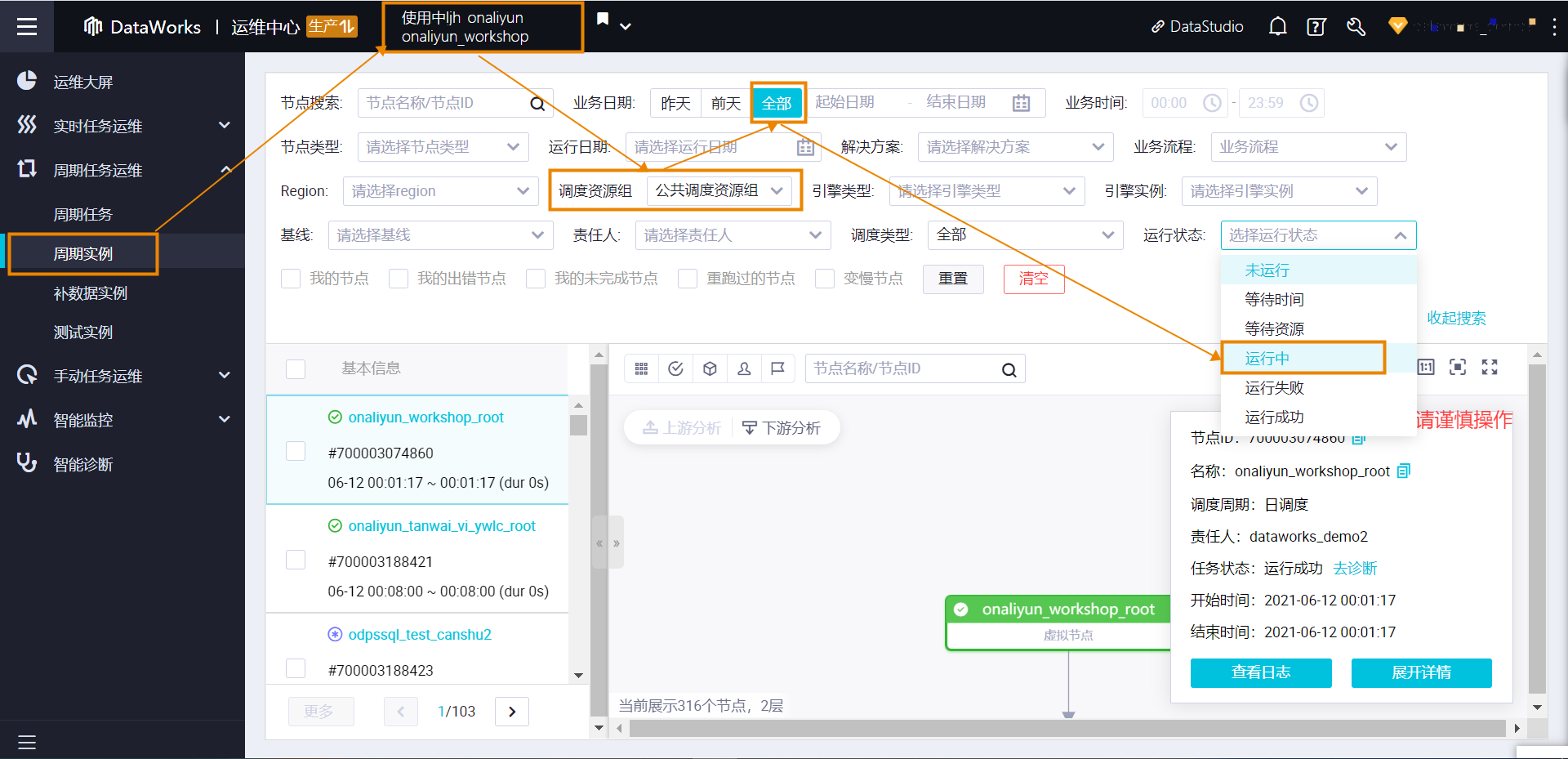1568x759 pixels.
Task: Open the hamburger main menu
Action: pyautogui.click(x=27, y=26)
